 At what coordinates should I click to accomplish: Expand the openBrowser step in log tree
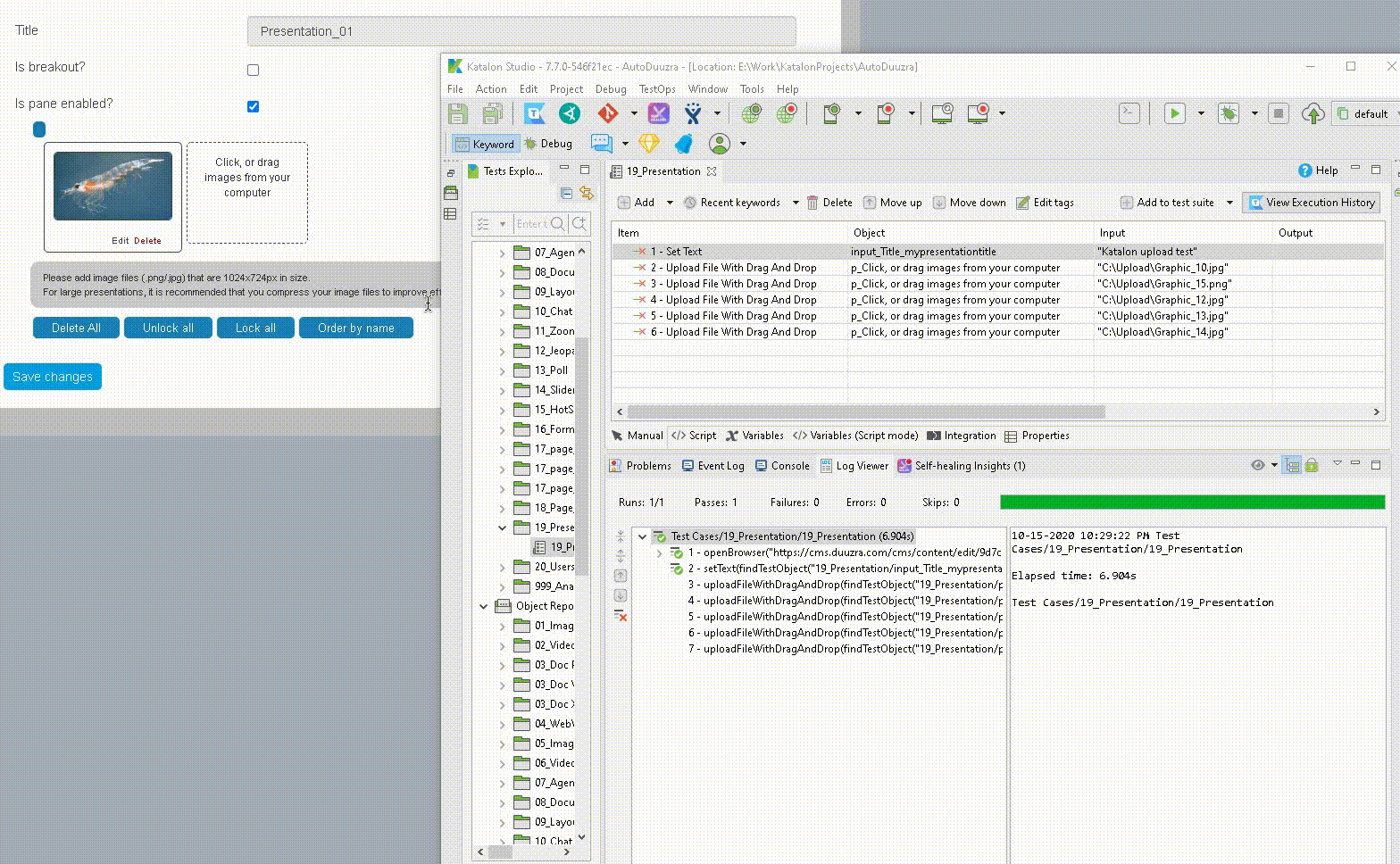pyautogui.click(x=660, y=552)
